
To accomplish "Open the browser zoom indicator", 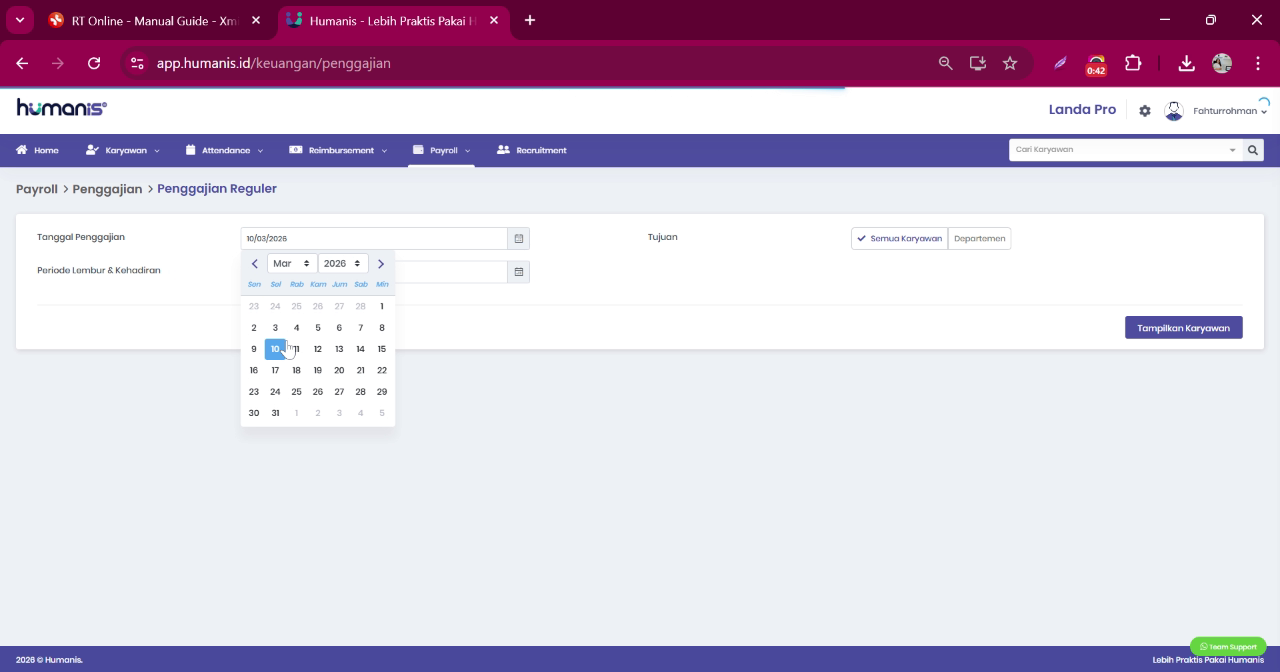I will [945, 63].
